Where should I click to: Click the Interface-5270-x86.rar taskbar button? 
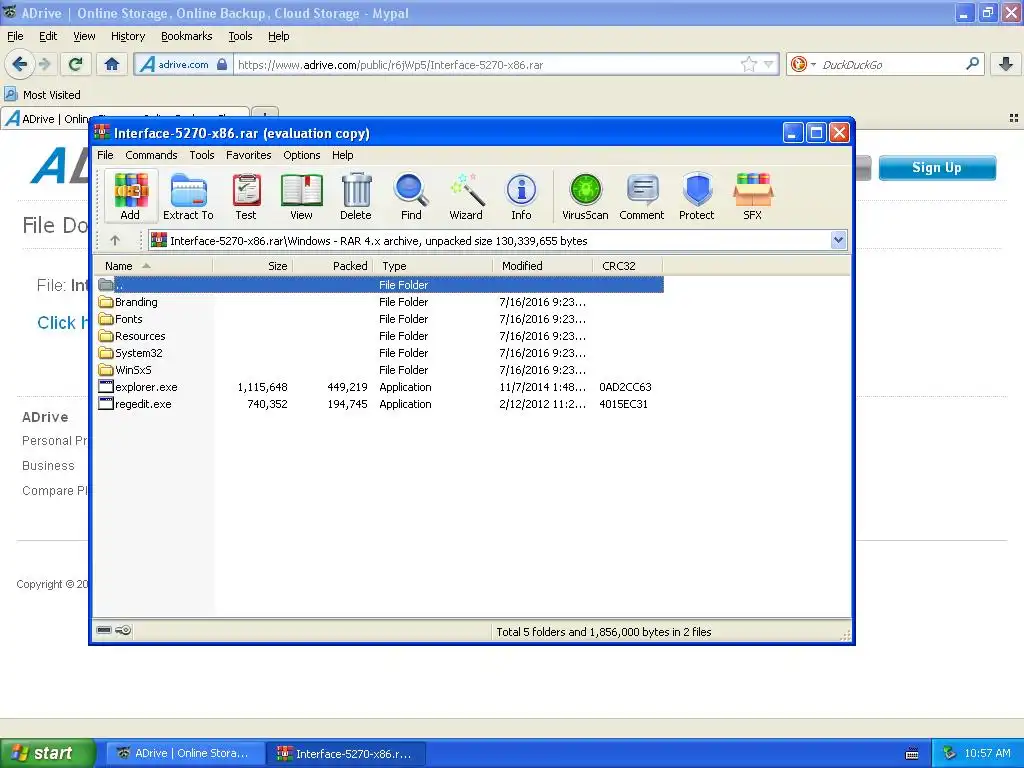coord(346,753)
